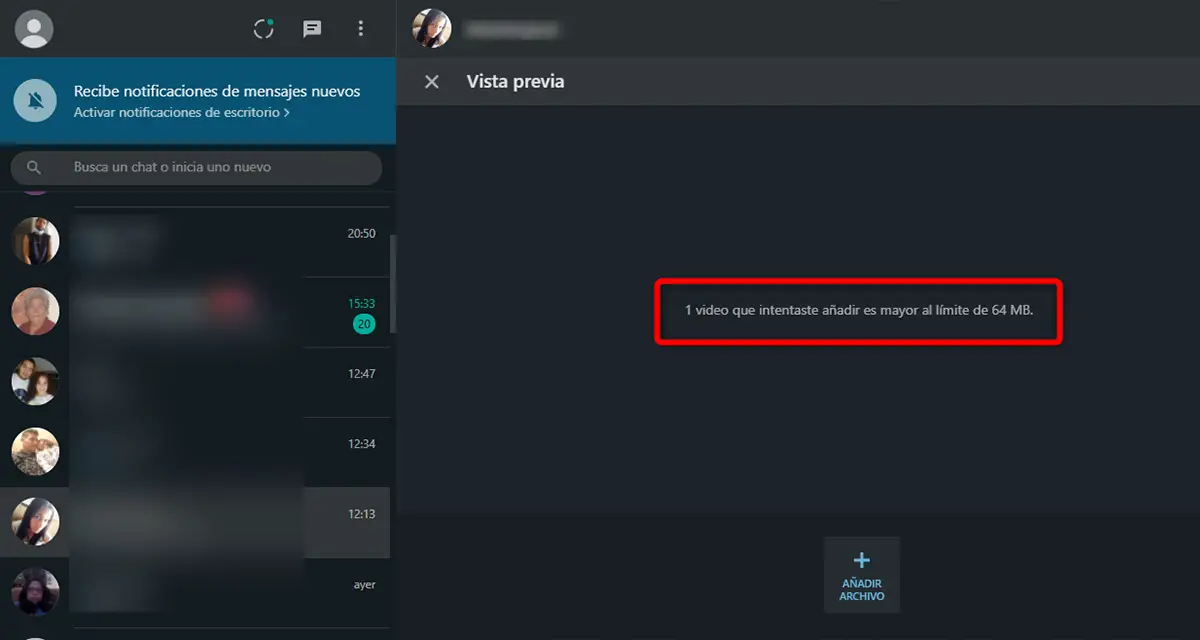Open the contact avatar in the chat header

tap(432, 28)
